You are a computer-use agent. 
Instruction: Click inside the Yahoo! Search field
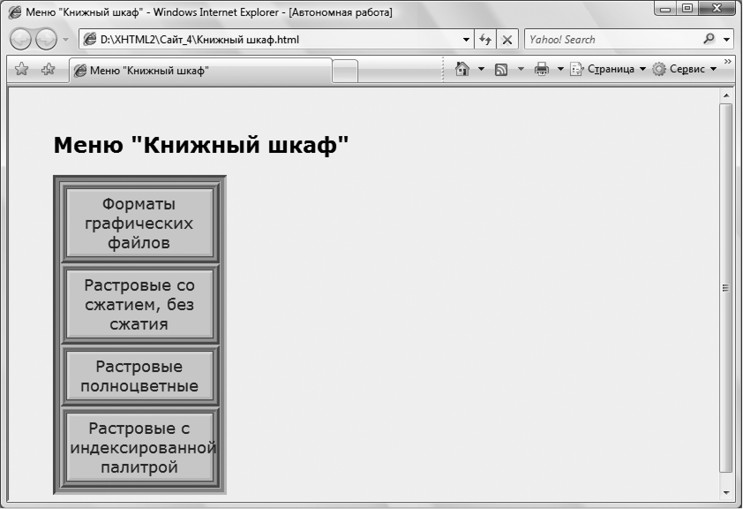(610, 40)
